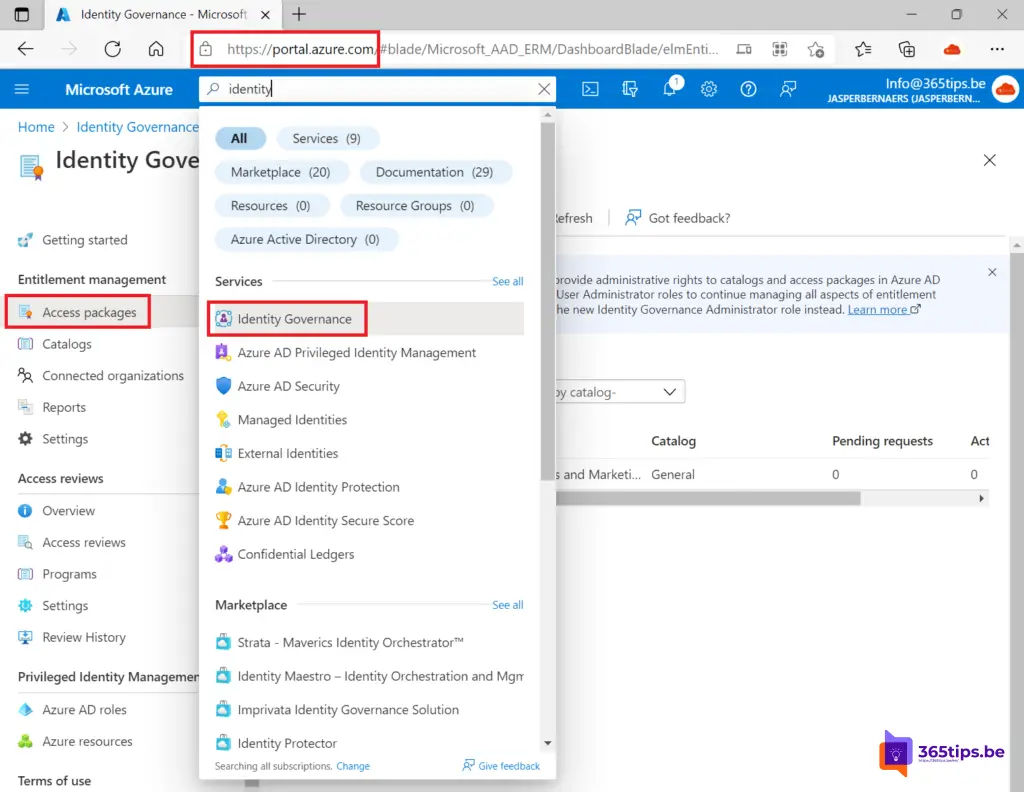The image size is (1024, 792).
Task: Open a new browser tab
Action: (298, 14)
